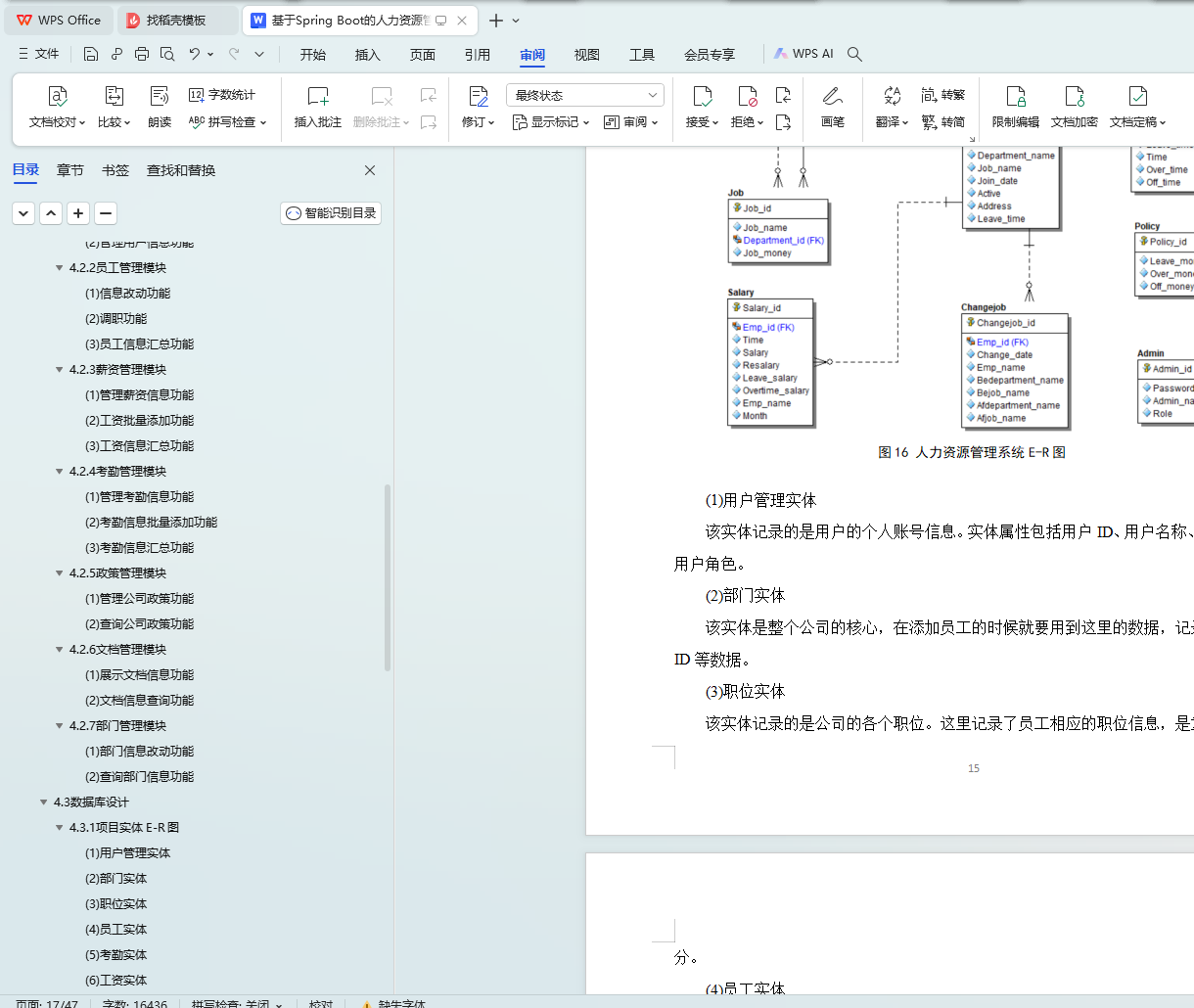Image resolution: width=1194 pixels, height=1008 pixels.
Task: Open the 插入 ribbon tab
Action: 368,55
